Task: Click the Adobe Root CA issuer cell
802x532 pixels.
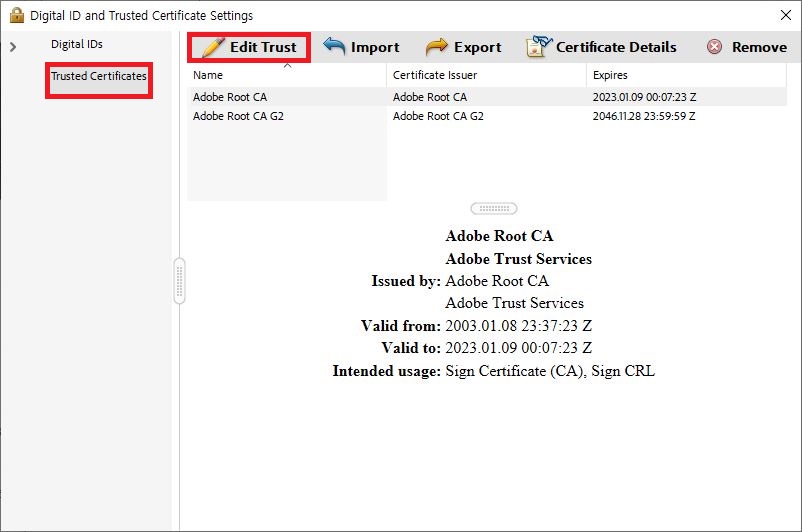Action: 430,97
